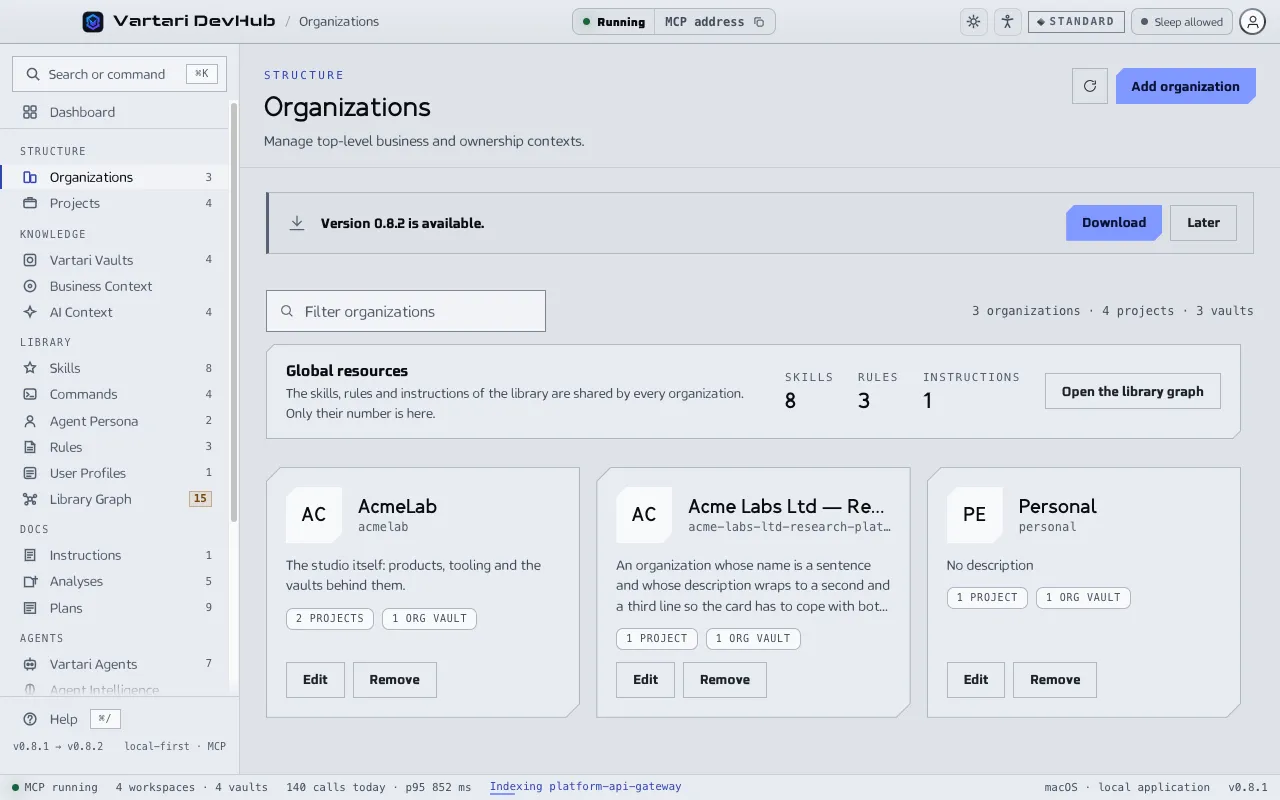The height and width of the screenshot is (800, 1280).
Task: Remove the AcmeLab organization
Action: pyautogui.click(x=395, y=680)
